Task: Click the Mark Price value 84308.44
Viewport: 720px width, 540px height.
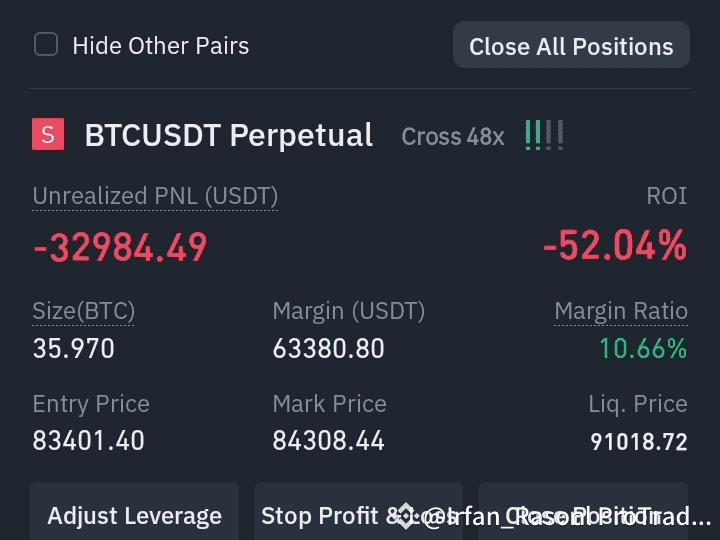Action: point(328,441)
